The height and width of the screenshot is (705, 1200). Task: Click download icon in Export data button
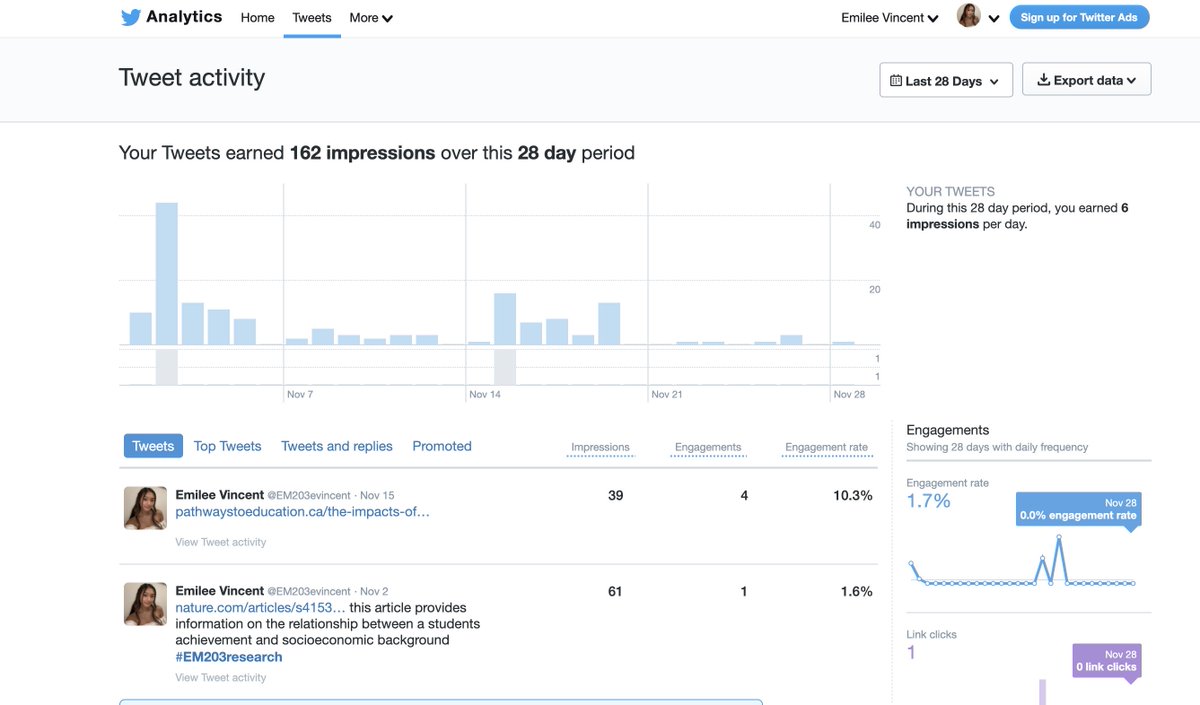pyautogui.click(x=1043, y=80)
